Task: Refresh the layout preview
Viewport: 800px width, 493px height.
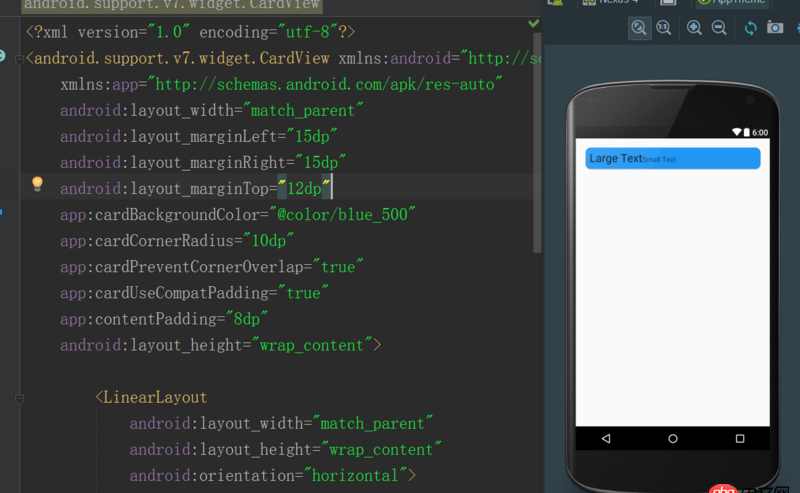Action: point(750,28)
